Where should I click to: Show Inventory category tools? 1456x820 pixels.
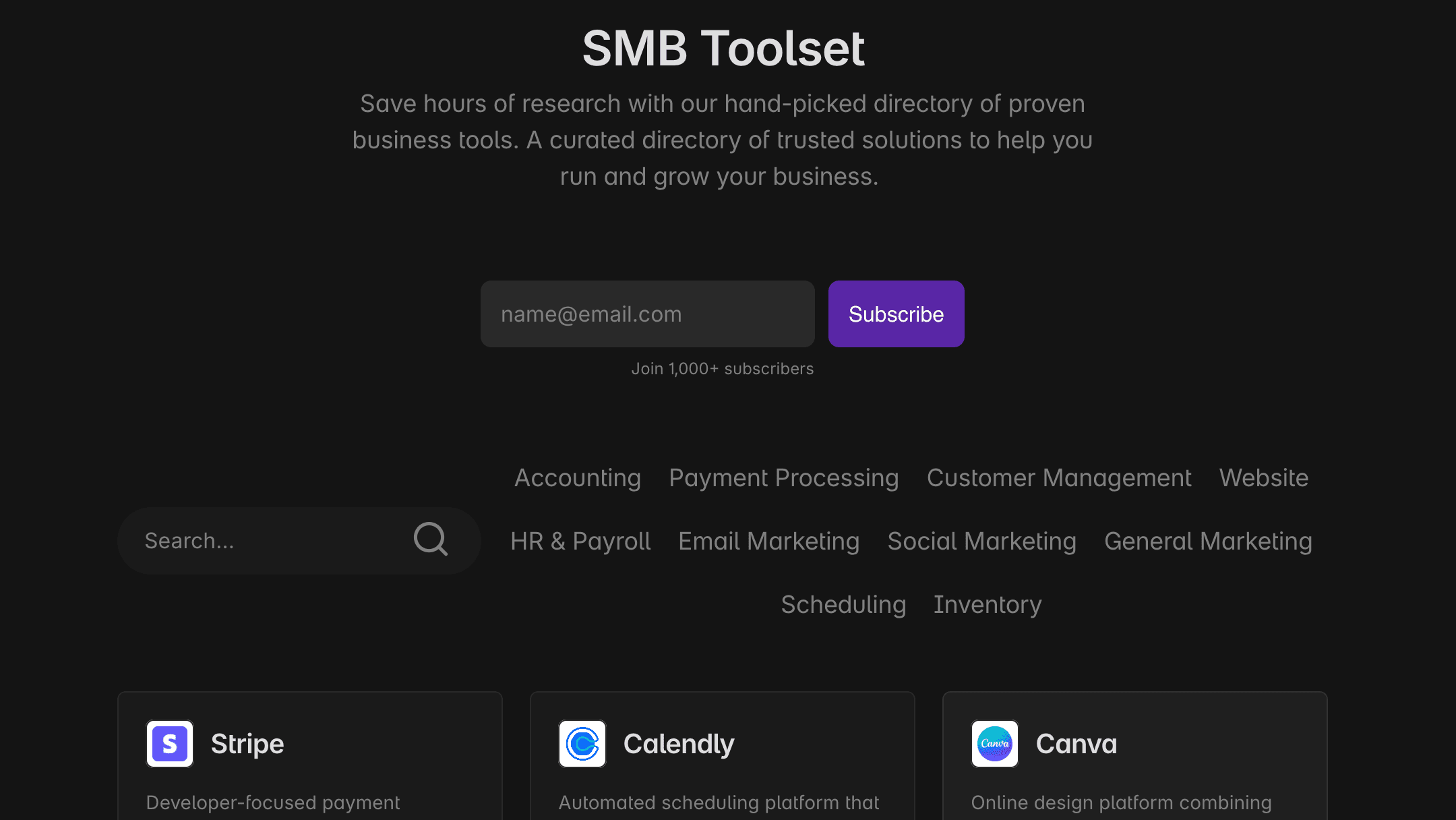click(x=988, y=604)
